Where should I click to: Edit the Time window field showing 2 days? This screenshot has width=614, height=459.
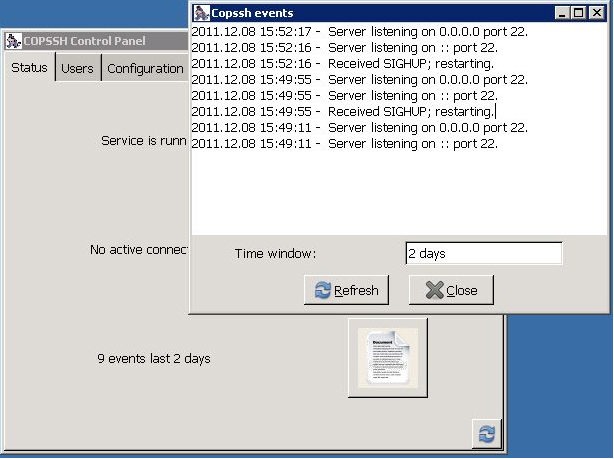[x=484, y=253]
